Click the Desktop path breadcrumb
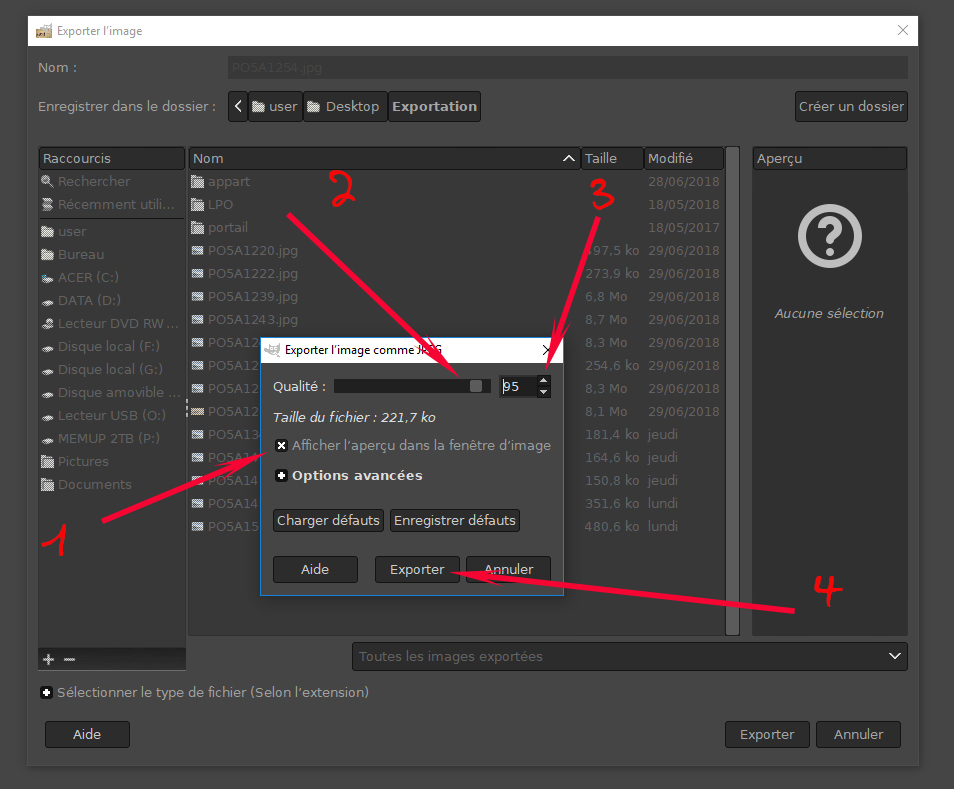The height and width of the screenshot is (789, 954). tap(344, 107)
